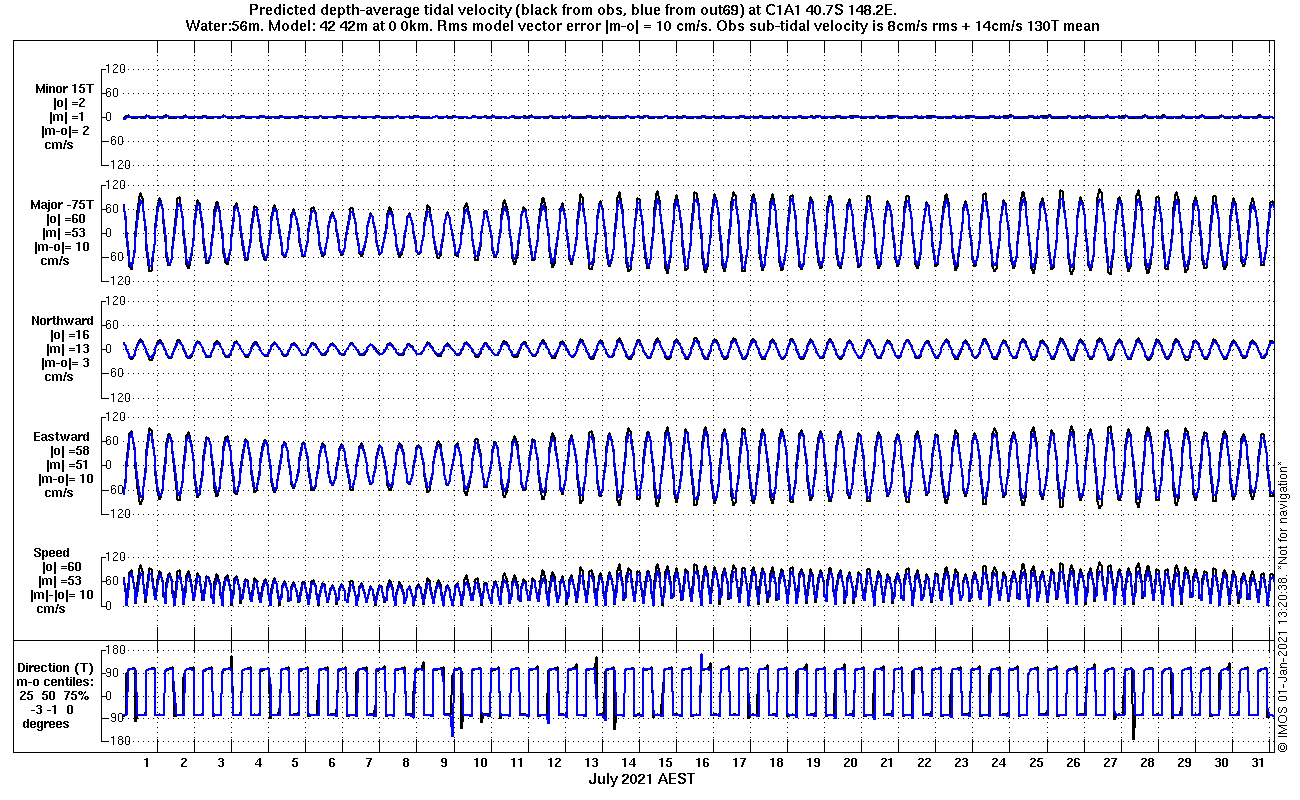Viewport: 1300px width, 800px height.
Task: Click "|o| =16" in the Northward panel
Action: (x=70, y=335)
